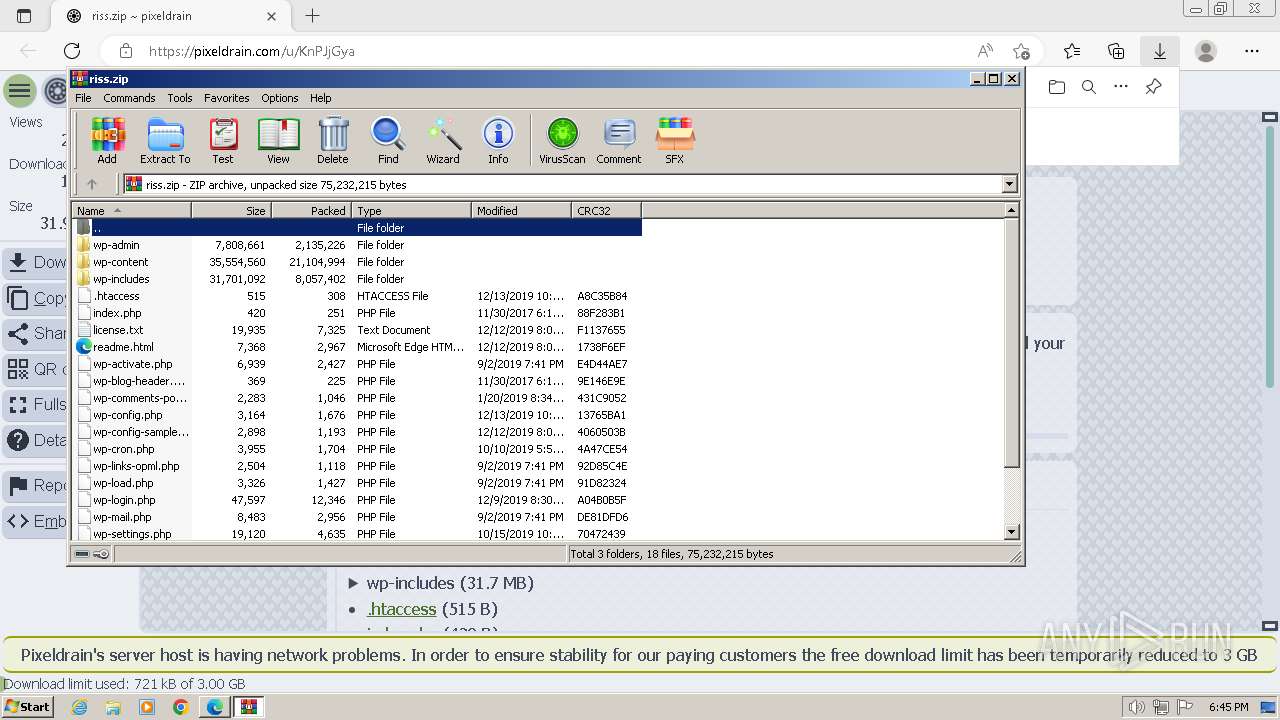Select the wp-content folder row
1280x720 pixels.
point(356,262)
